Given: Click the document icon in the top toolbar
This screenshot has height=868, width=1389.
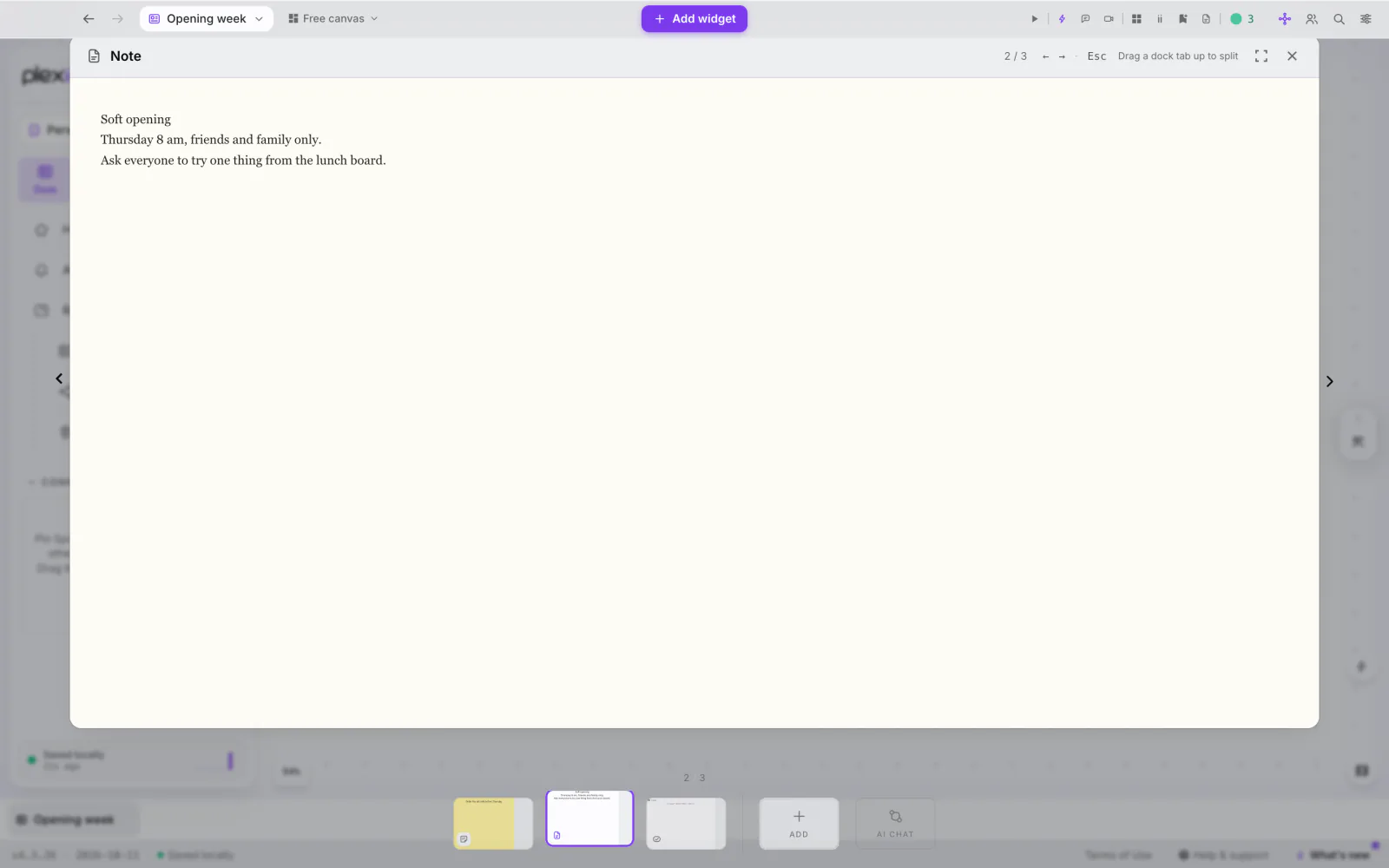Looking at the screenshot, I should 1206,19.
